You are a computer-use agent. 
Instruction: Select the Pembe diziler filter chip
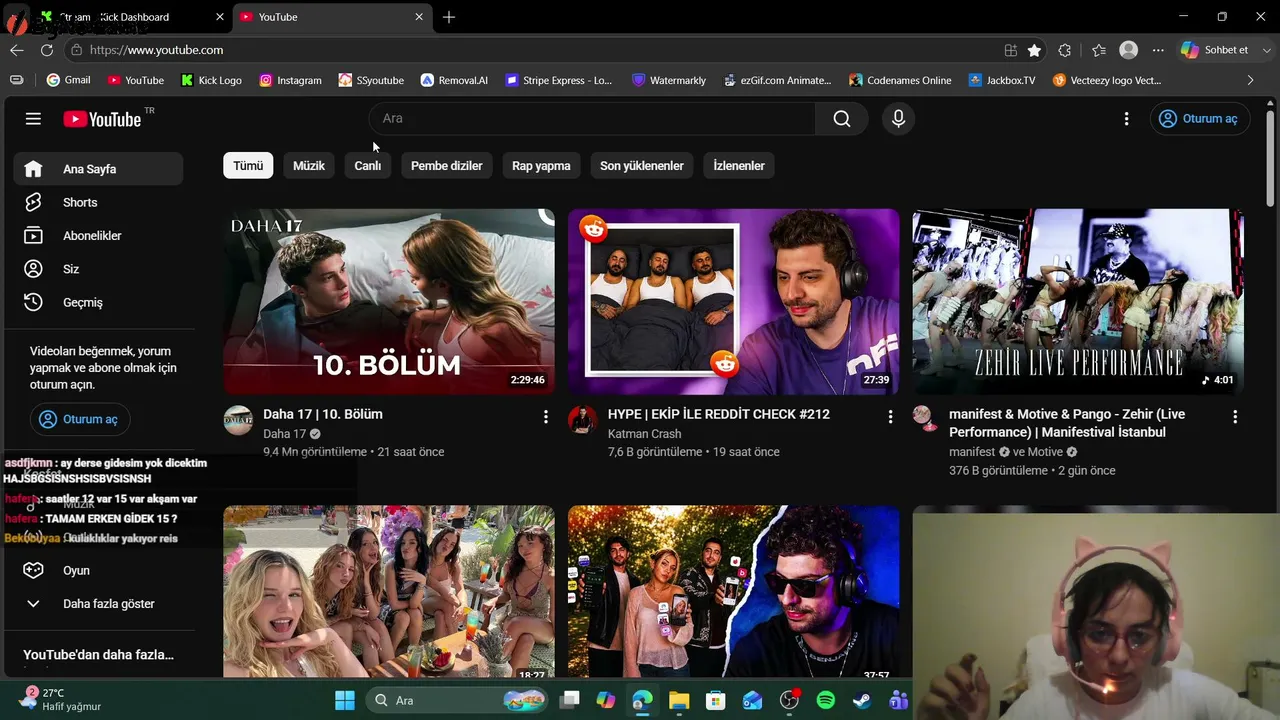[447, 166]
